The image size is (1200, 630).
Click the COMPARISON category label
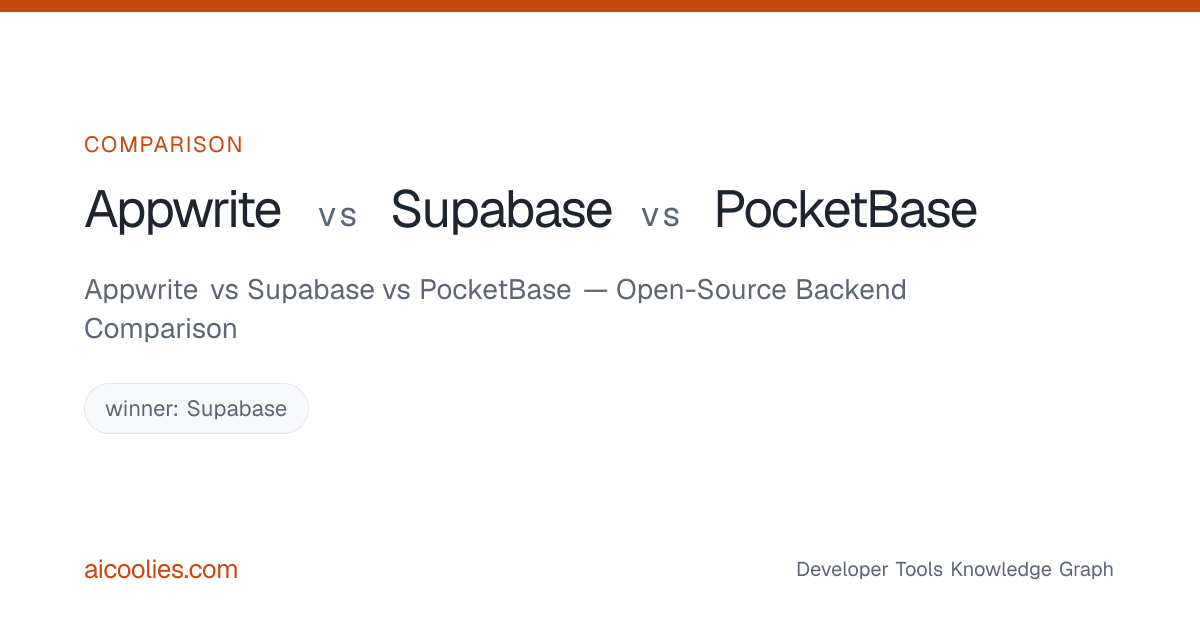coord(163,145)
